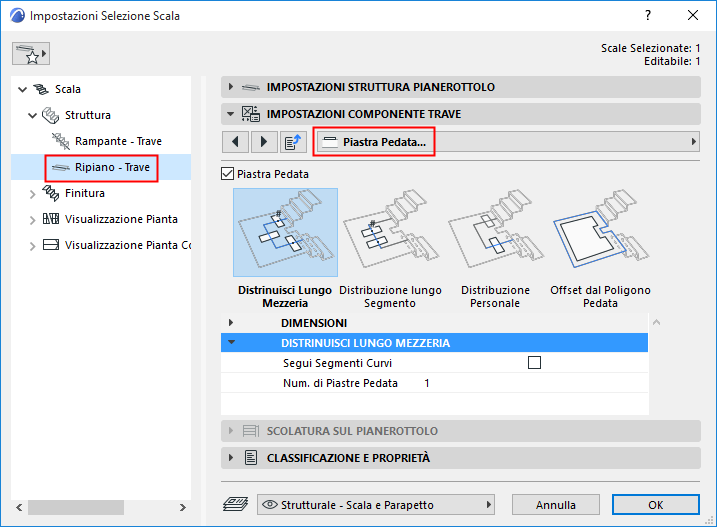The height and width of the screenshot is (527, 717).
Task: Click parameter list scroll up arrow
Action: pos(656,323)
